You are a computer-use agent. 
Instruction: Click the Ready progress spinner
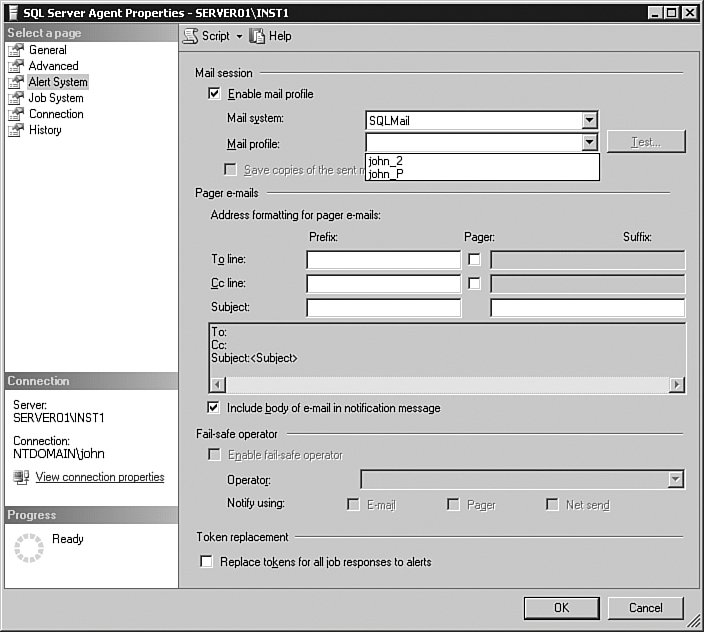[x=29, y=548]
